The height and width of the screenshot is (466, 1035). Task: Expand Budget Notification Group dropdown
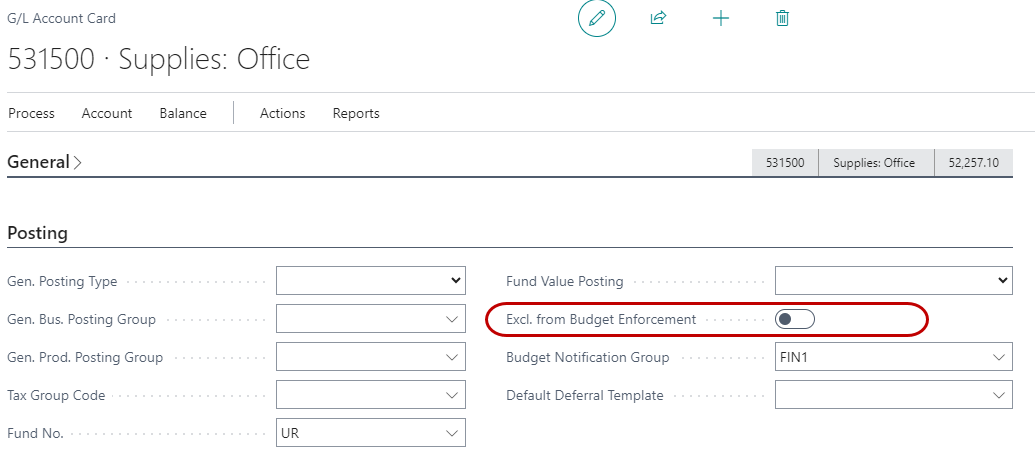[x=998, y=357]
